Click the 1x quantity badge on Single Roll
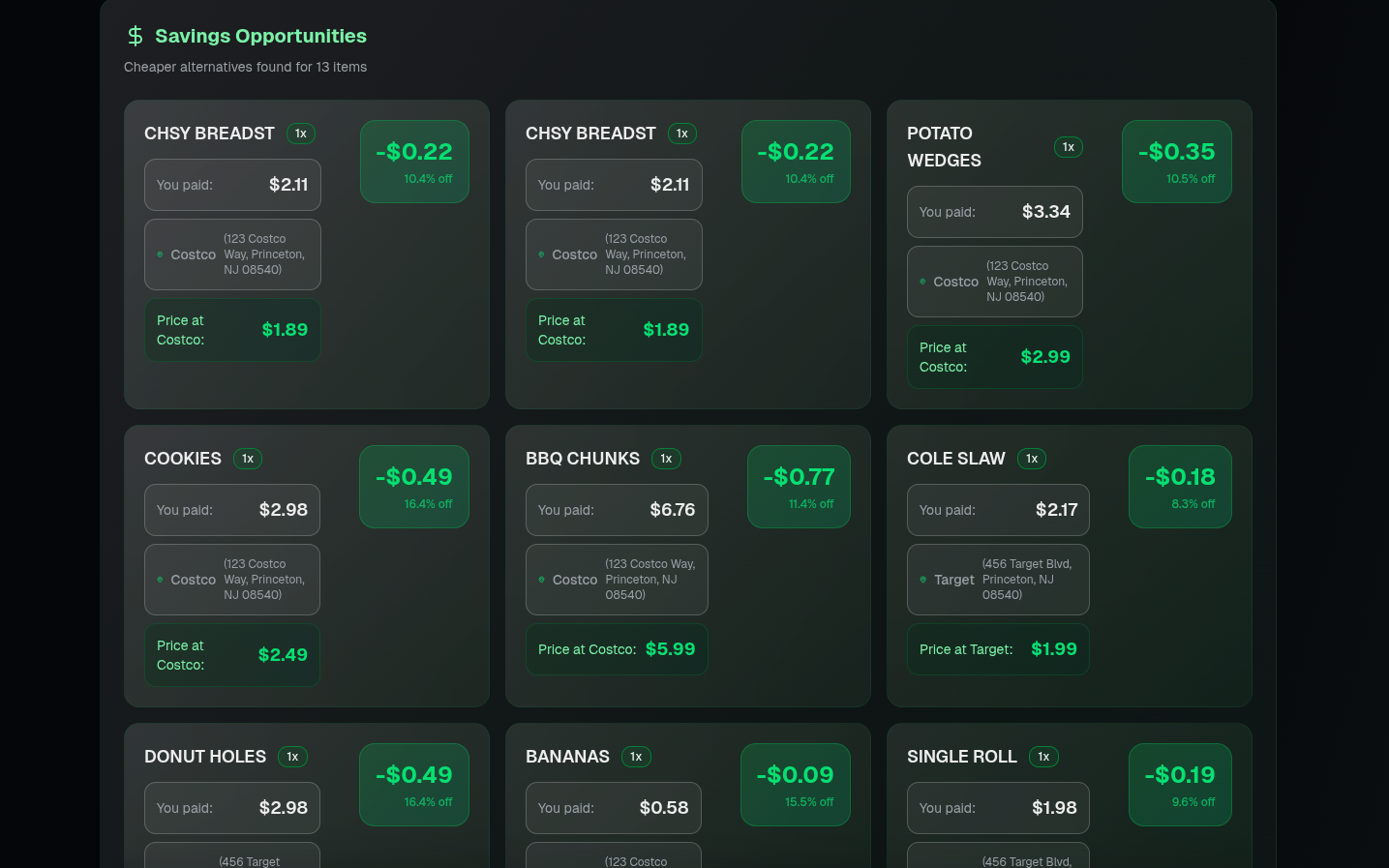 (1043, 757)
